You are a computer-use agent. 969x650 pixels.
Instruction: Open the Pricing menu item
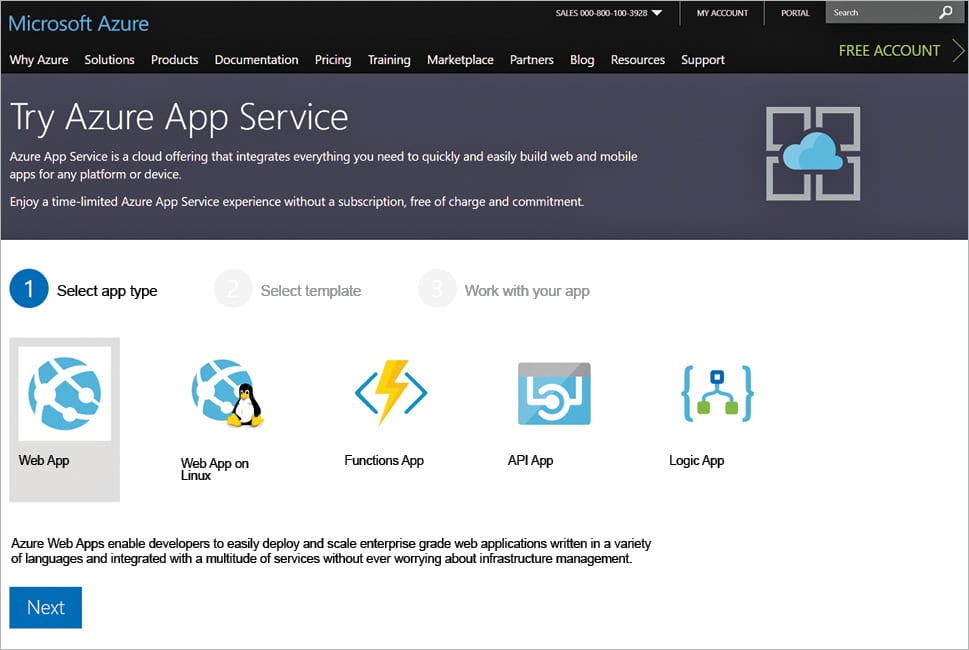(x=333, y=60)
